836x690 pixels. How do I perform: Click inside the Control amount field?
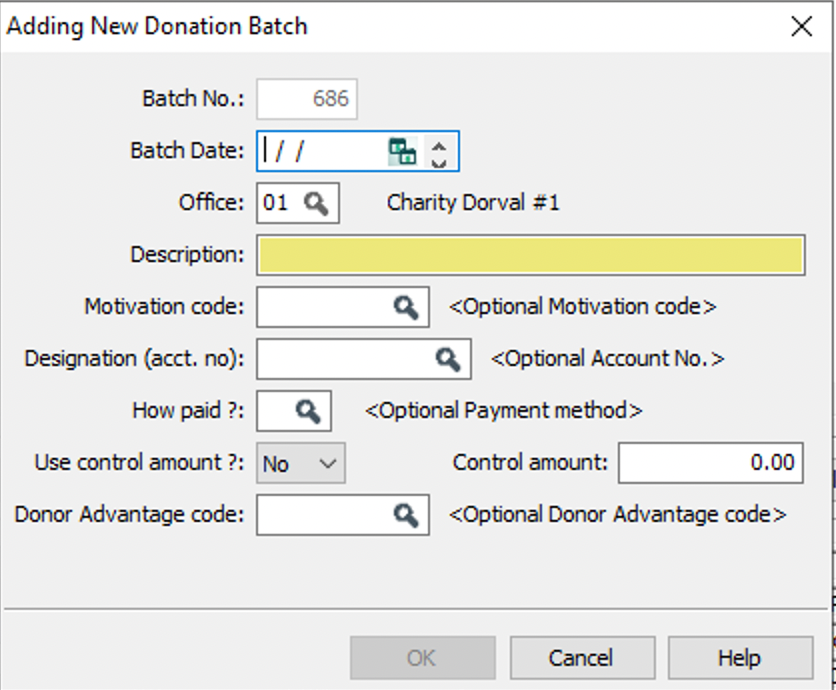click(x=711, y=463)
